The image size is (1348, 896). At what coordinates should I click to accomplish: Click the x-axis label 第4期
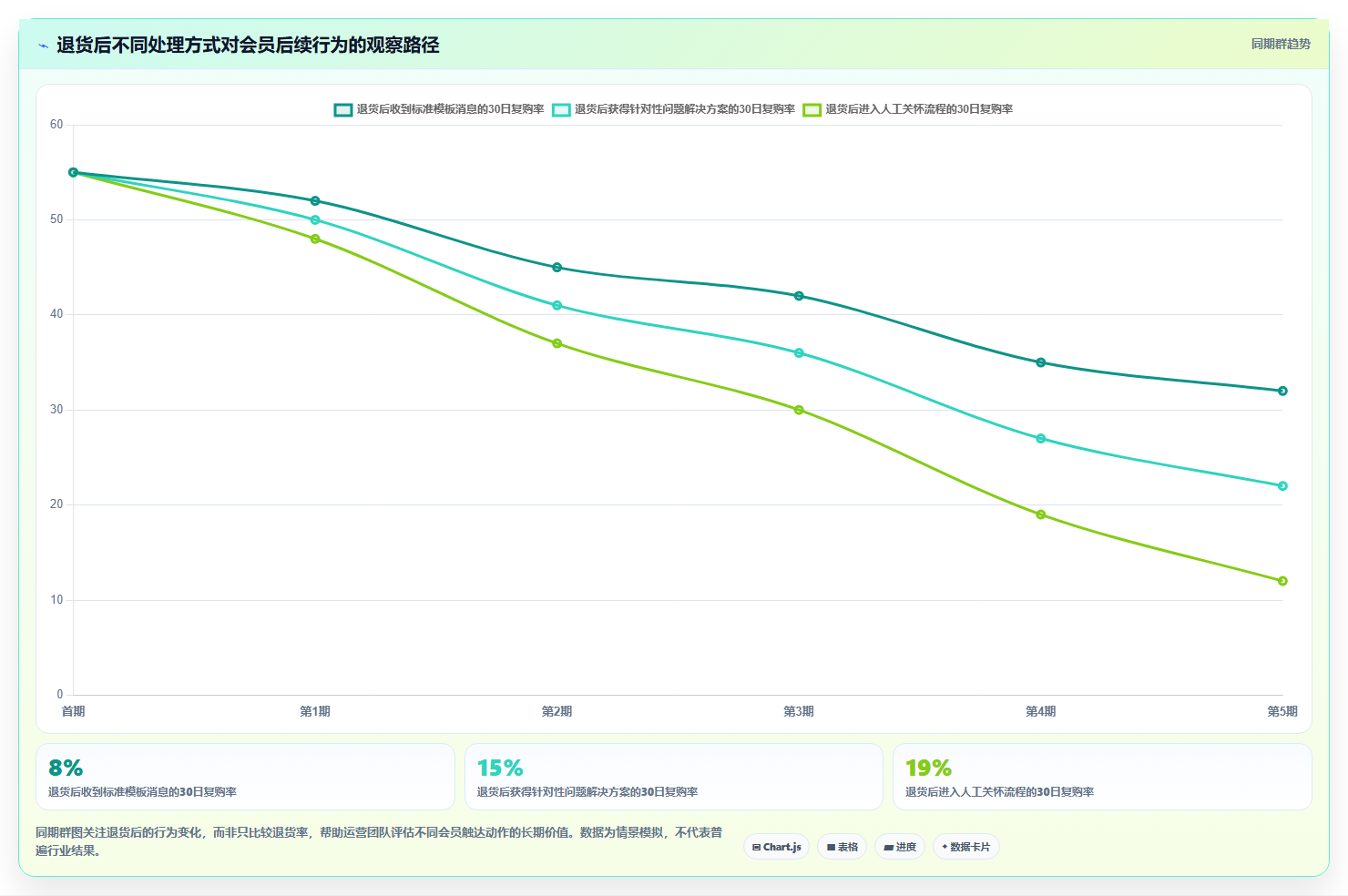pyautogui.click(x=1041, y=711)
